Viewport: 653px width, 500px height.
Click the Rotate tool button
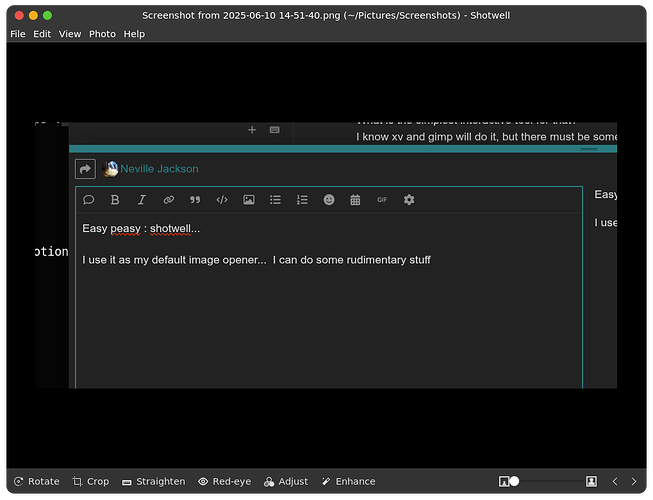(37, 482)
